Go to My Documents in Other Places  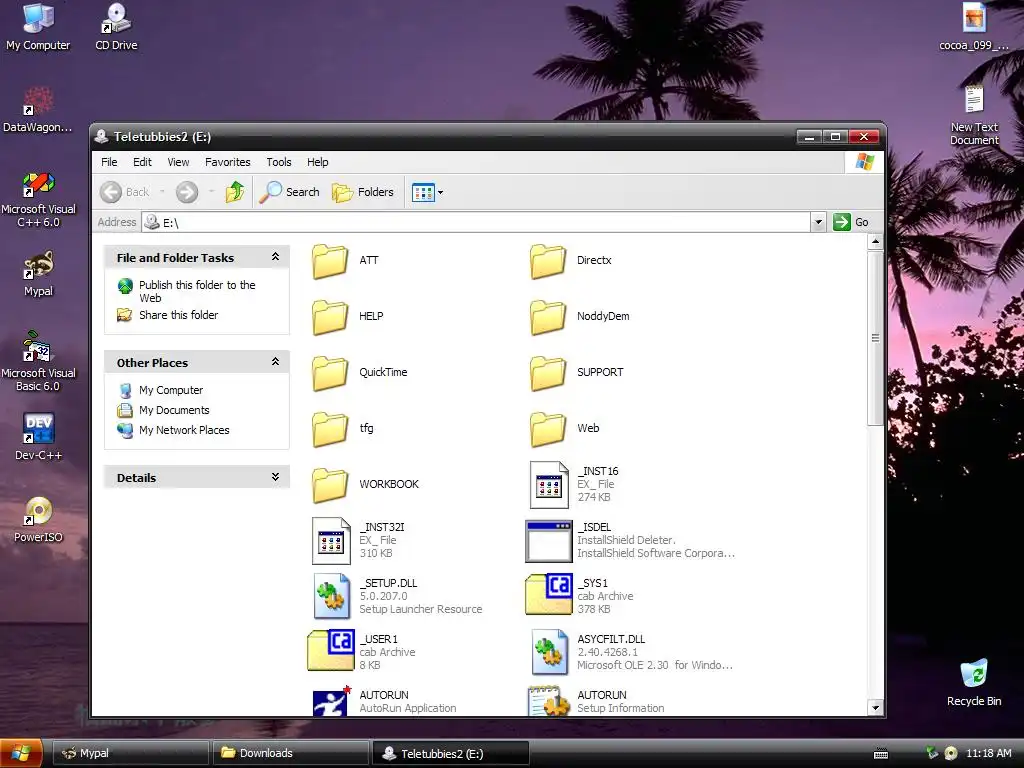coord(174,410)
